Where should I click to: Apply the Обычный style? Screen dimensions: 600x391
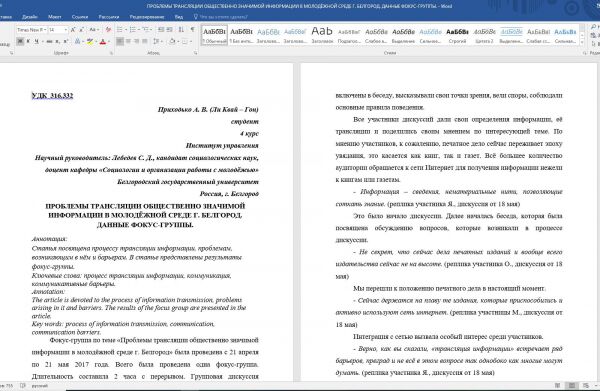pos(214,35)
